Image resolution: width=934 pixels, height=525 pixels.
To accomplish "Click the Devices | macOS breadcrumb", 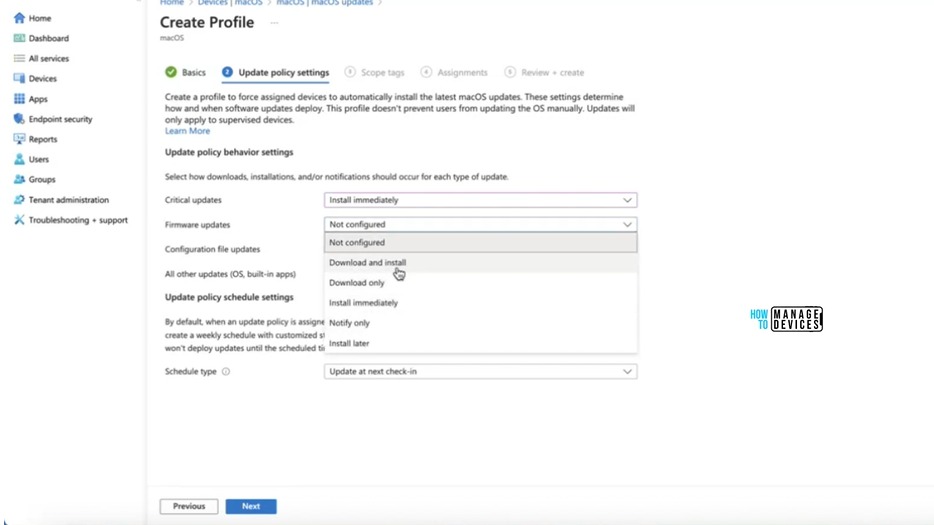I will 230,3.
